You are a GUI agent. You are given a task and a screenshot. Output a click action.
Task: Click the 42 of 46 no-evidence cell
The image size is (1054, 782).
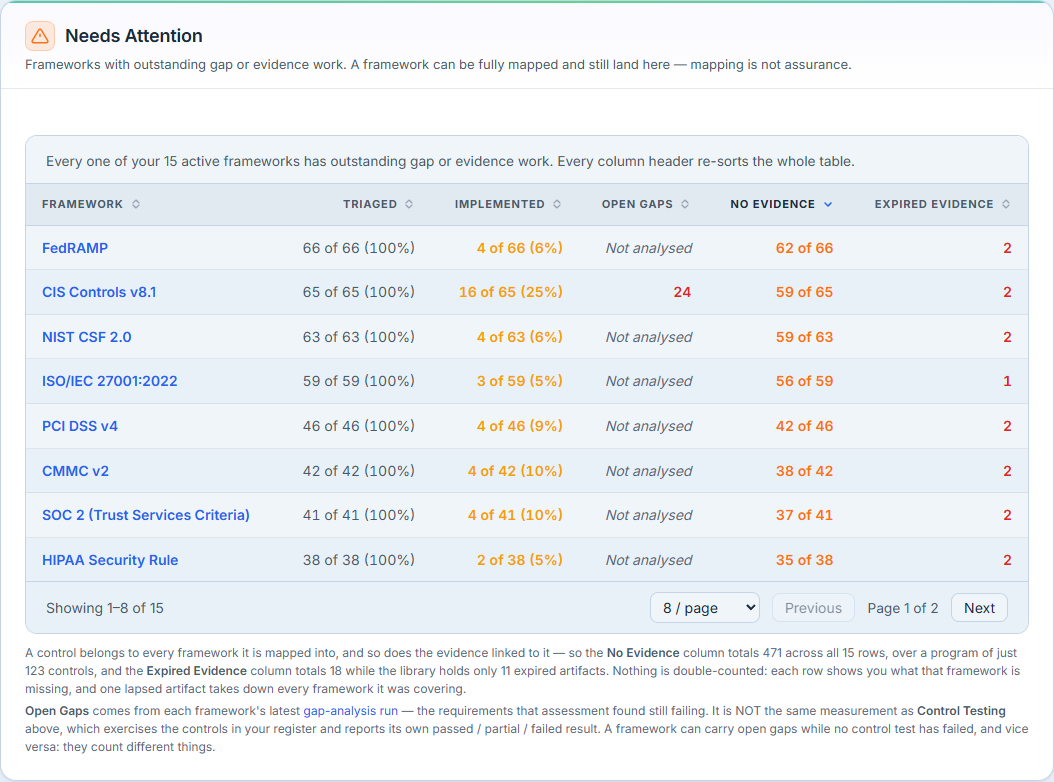(x=804, y=426)
